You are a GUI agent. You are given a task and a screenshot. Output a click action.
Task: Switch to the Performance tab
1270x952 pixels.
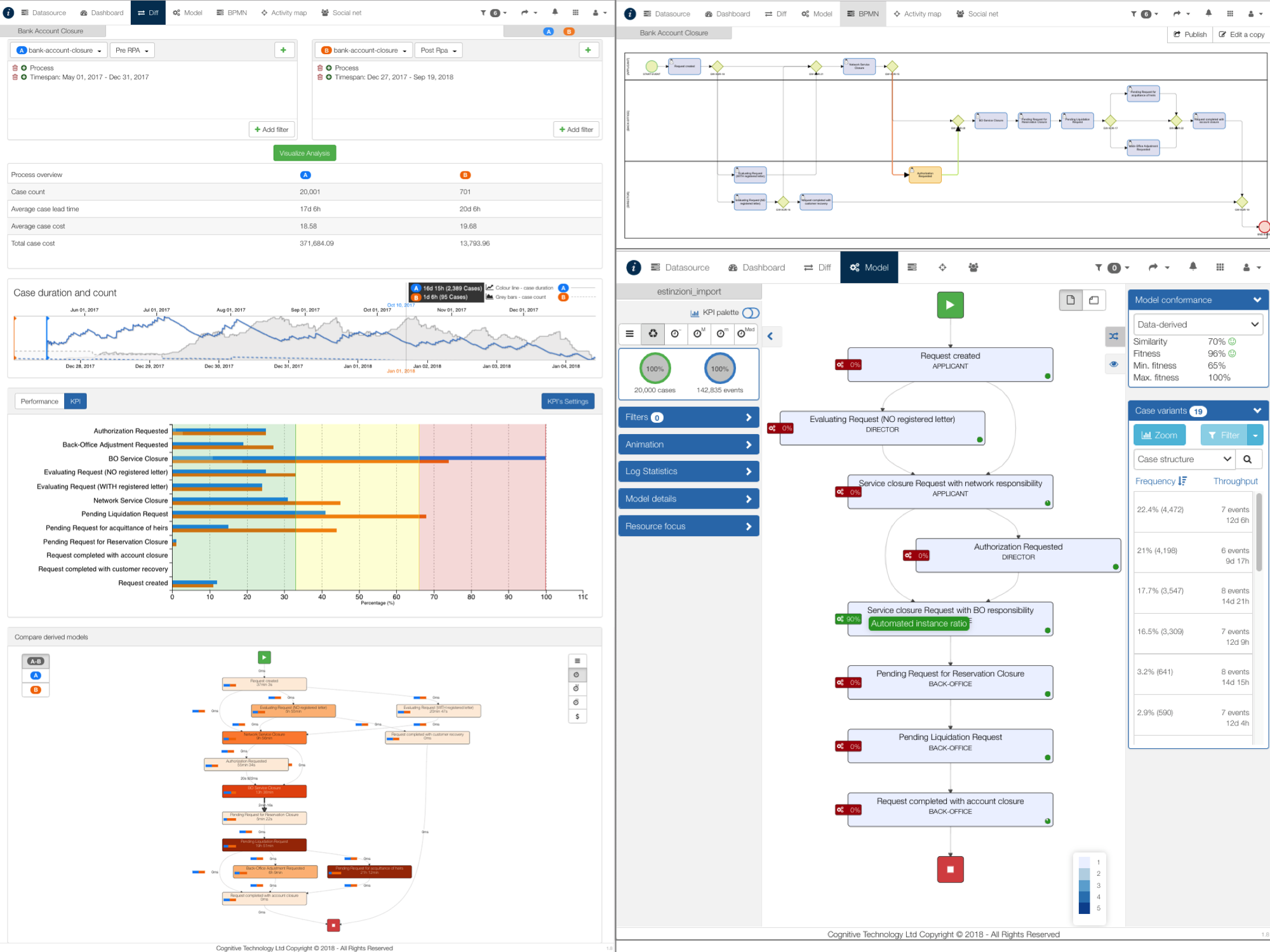39,401
